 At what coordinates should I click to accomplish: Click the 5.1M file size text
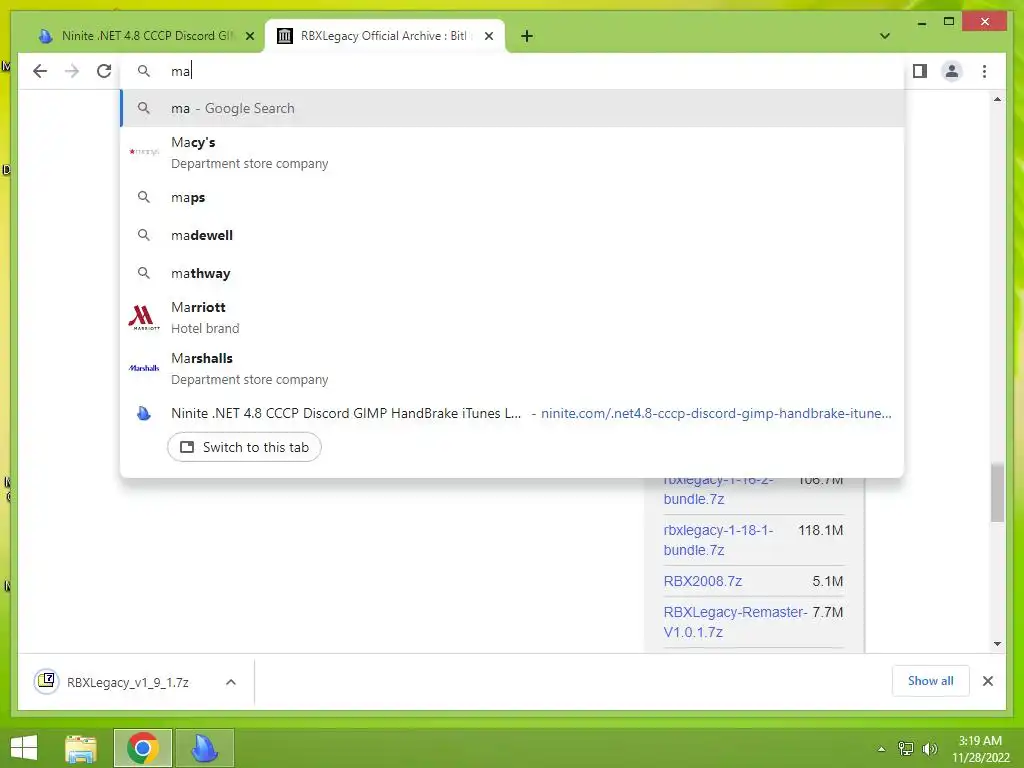[x=827, y=581]
